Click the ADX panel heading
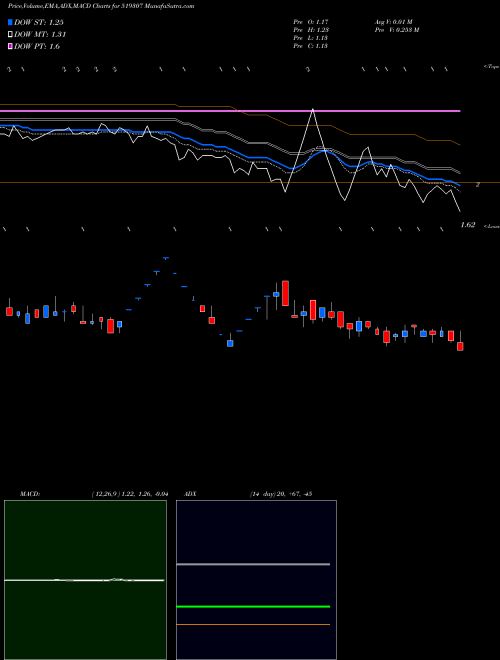500x660 pixels. [x=190, y=494]
